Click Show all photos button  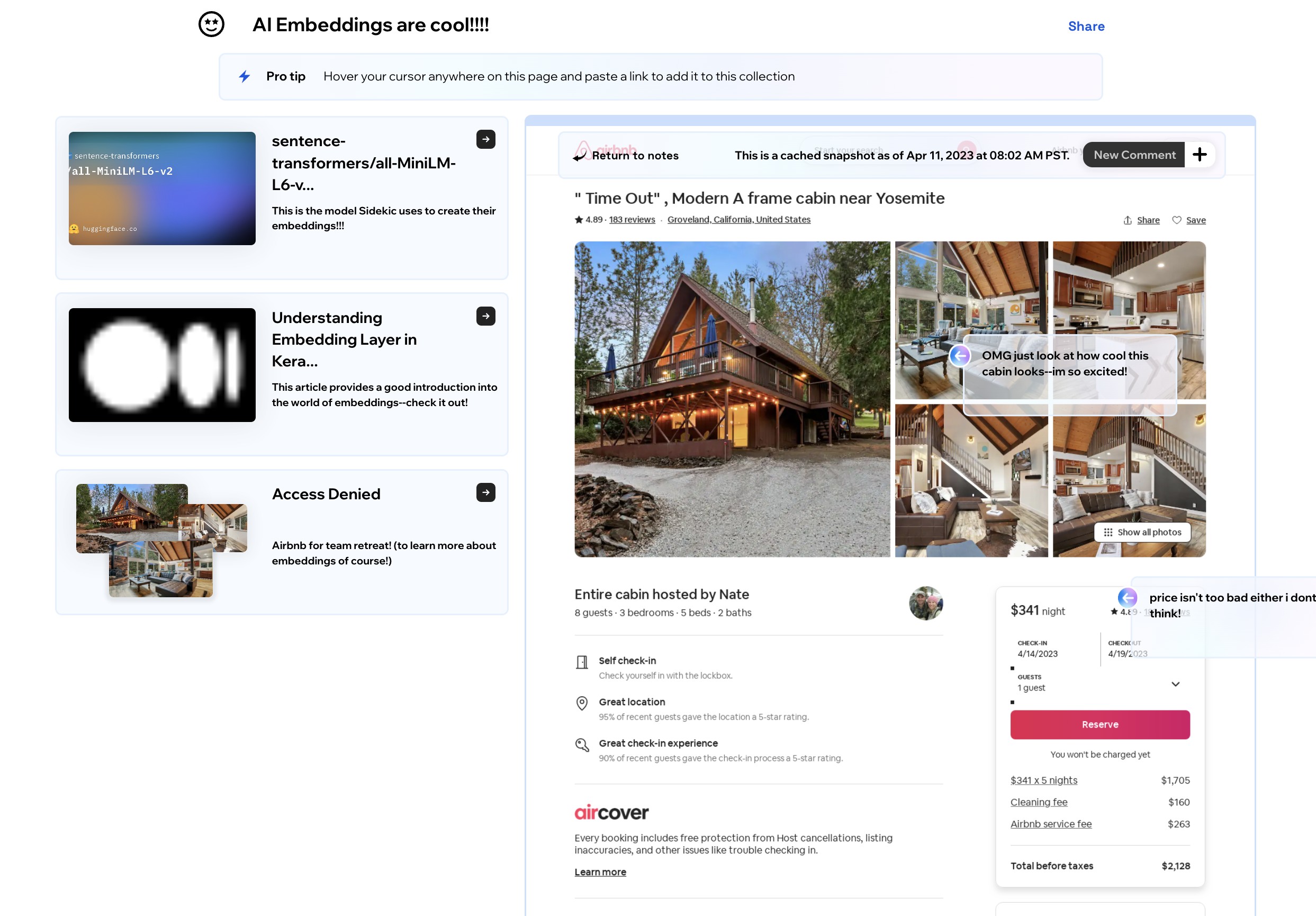1142,532
